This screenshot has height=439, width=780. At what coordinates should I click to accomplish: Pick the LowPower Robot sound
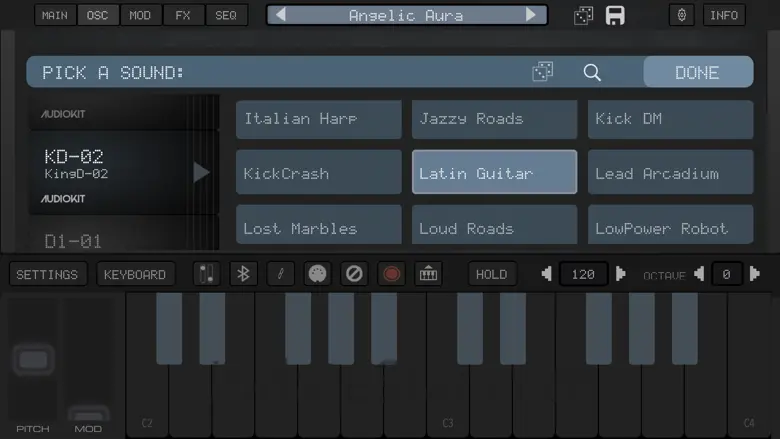[x=671, y=225]
